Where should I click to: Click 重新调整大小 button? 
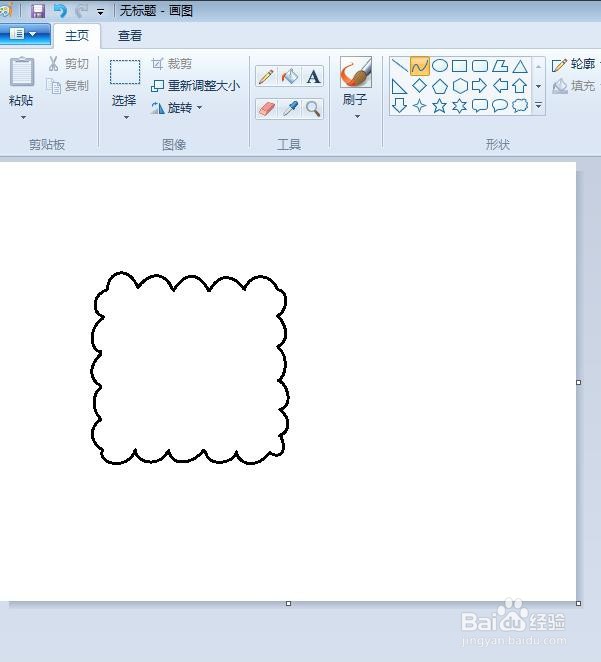coord(195,86)
